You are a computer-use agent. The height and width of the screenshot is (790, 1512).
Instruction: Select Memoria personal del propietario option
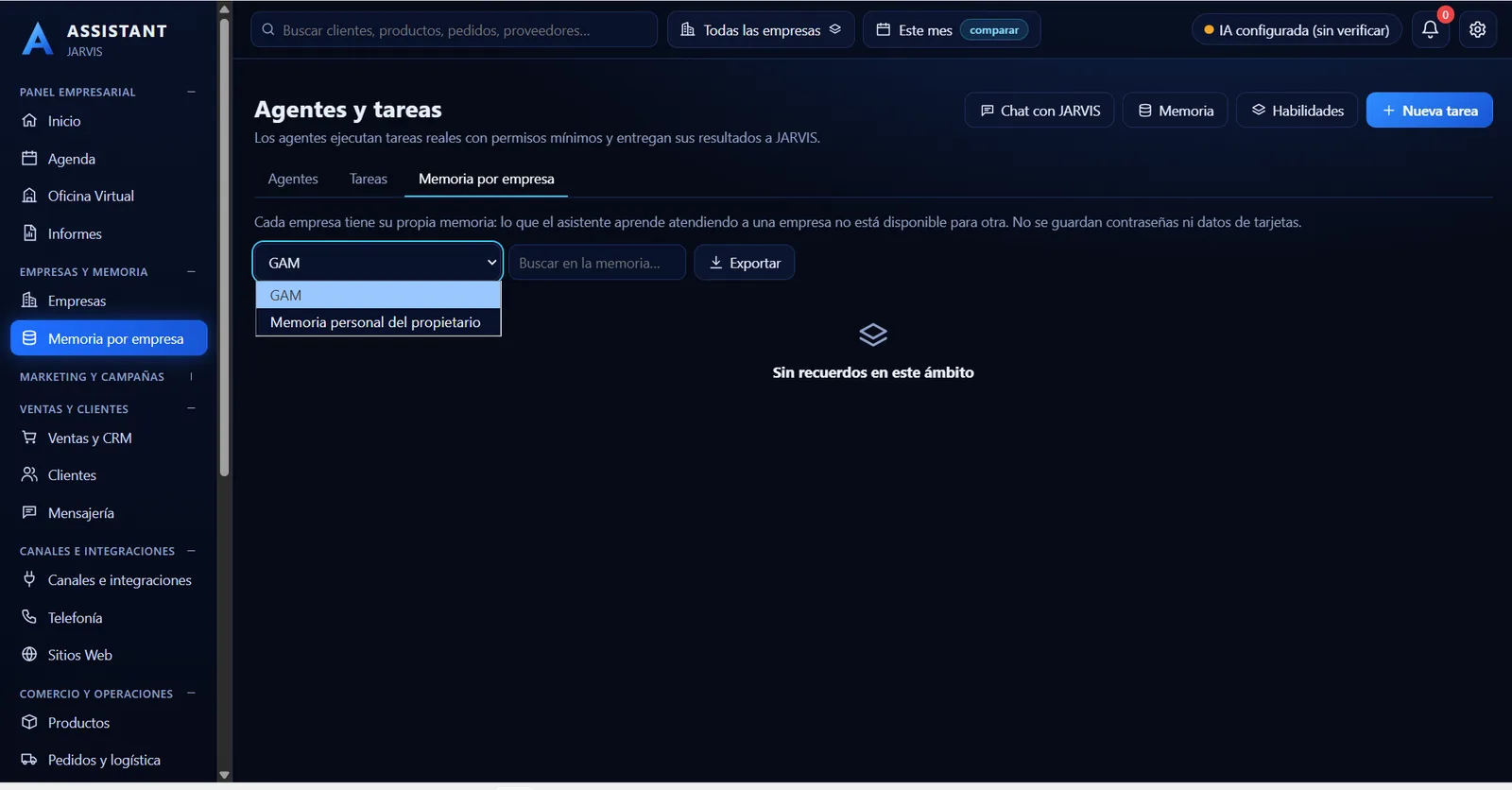tap(378, 322)
